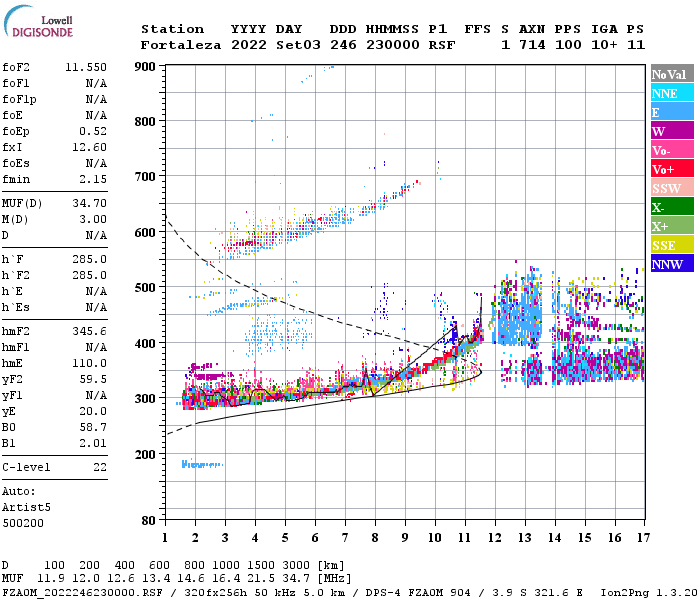700x600 pixels.
Task: Click the AXN value 714
Action: [x=532, y=45]
